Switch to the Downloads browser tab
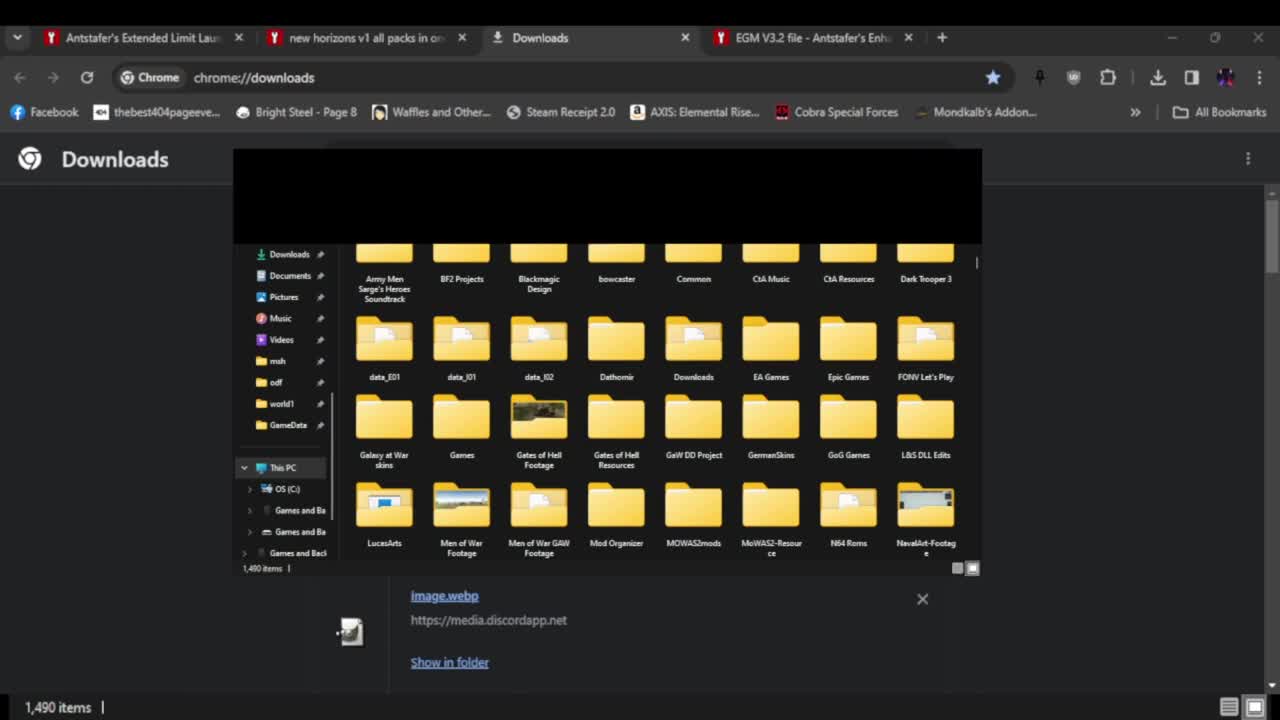Viewport: 1280px width, 720px height. [541, 37]
